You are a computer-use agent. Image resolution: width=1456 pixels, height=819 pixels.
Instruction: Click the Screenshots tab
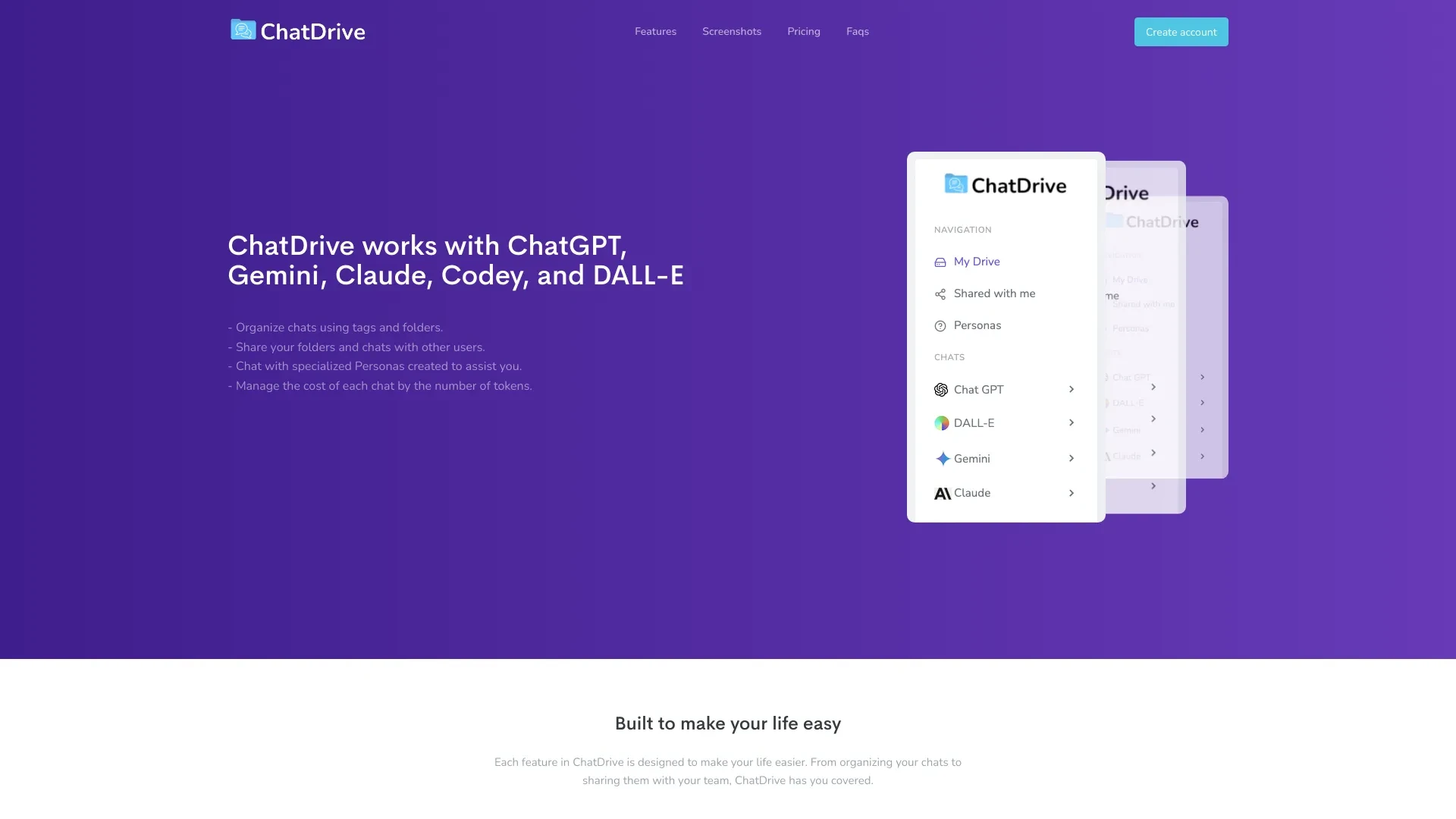[x=731, y=31]
